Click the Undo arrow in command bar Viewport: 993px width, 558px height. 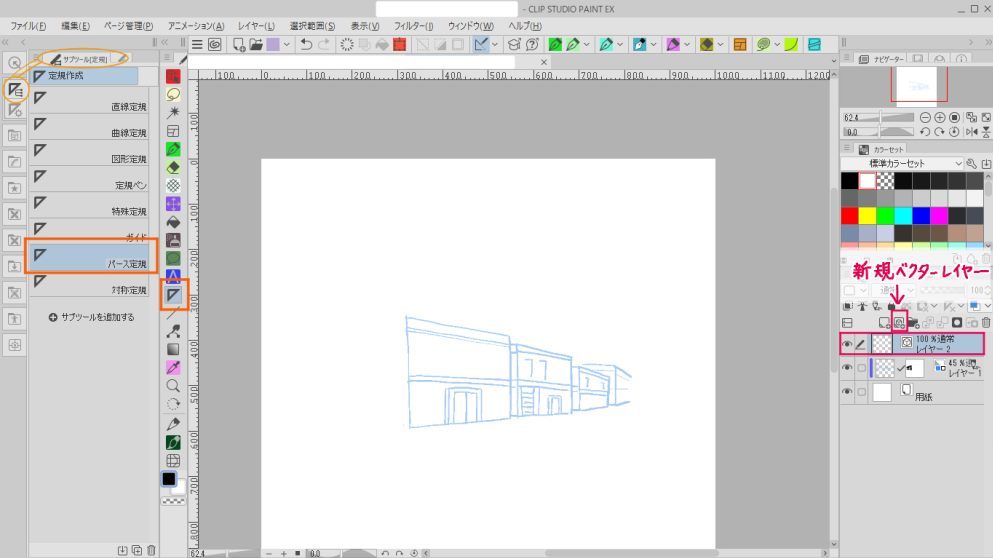306,45
